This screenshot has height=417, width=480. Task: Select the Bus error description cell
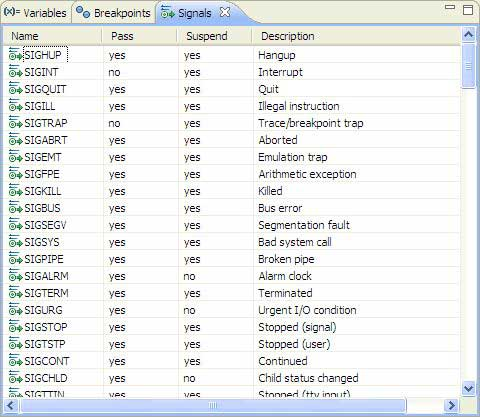280,208
